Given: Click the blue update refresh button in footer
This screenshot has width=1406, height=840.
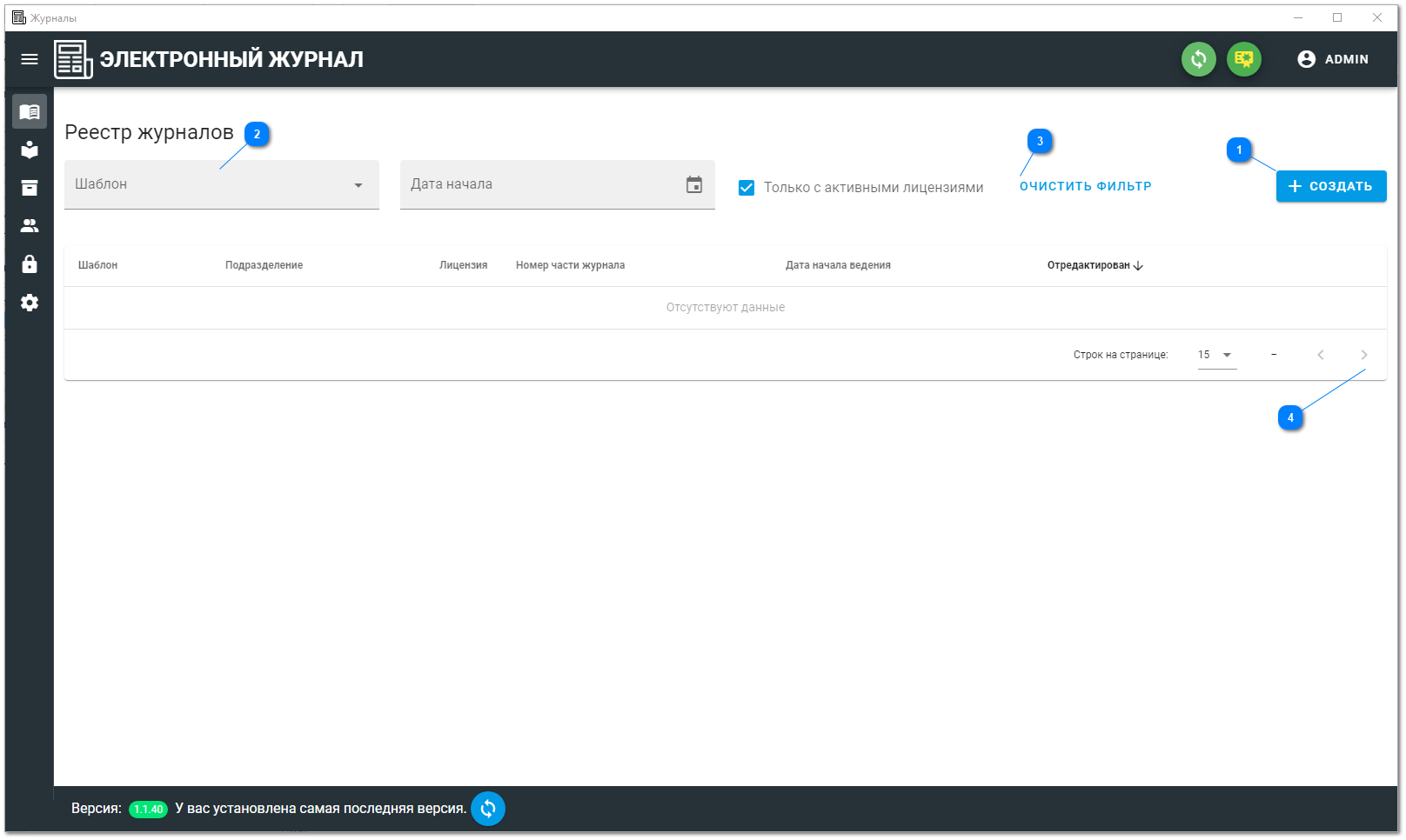Looking at the screenshot, I should tap(488, 809).
